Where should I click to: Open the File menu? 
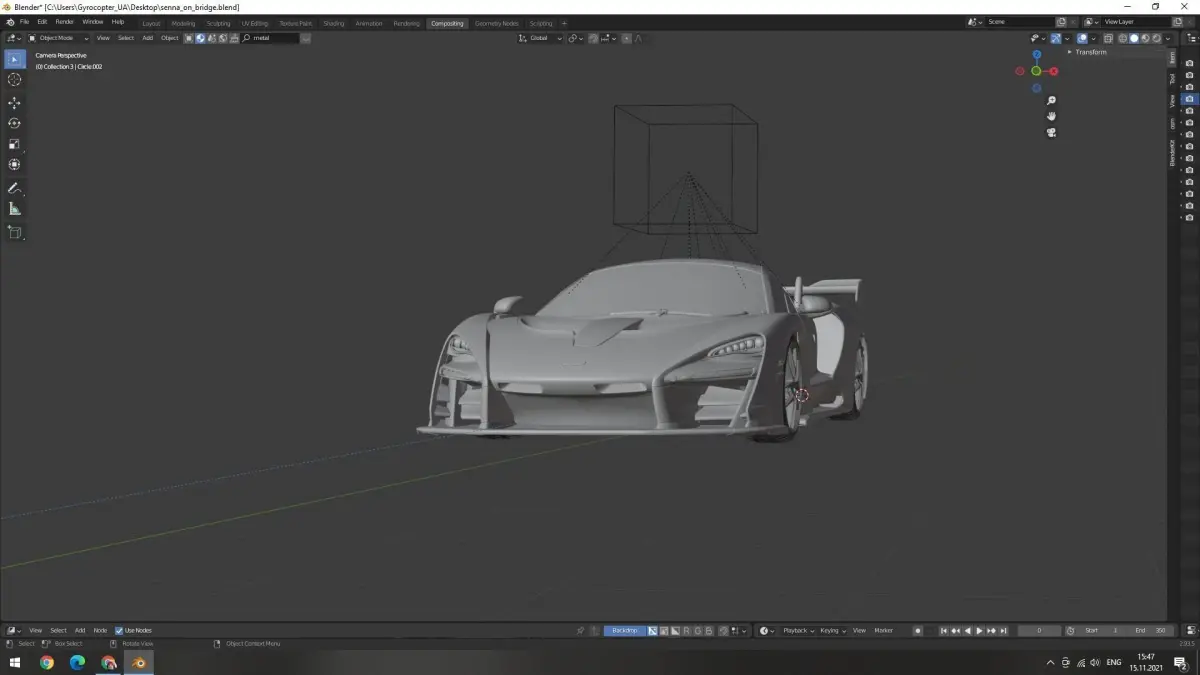point(24,22)
